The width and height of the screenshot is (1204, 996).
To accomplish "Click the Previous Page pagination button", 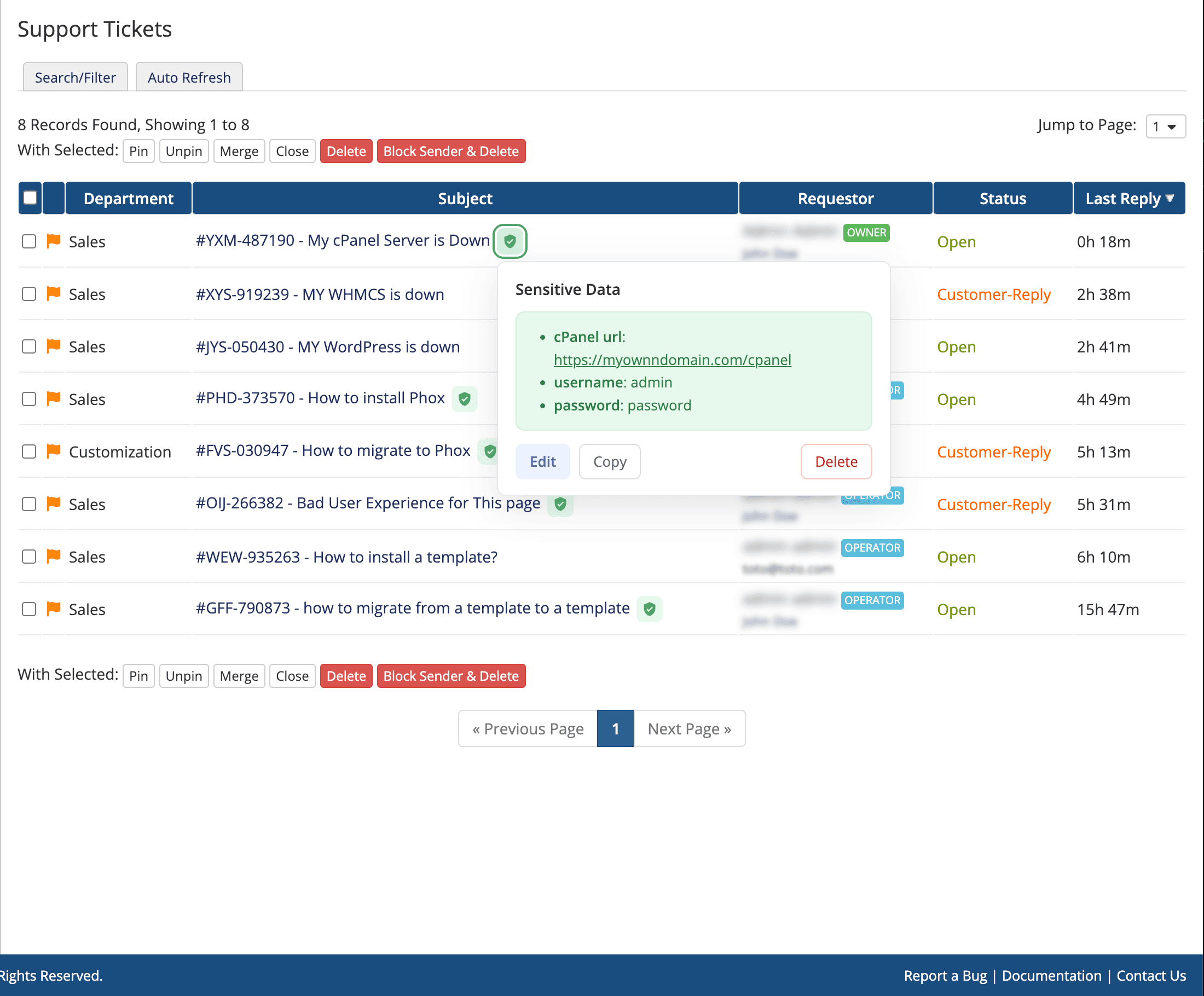I will [x=528, y=728].
